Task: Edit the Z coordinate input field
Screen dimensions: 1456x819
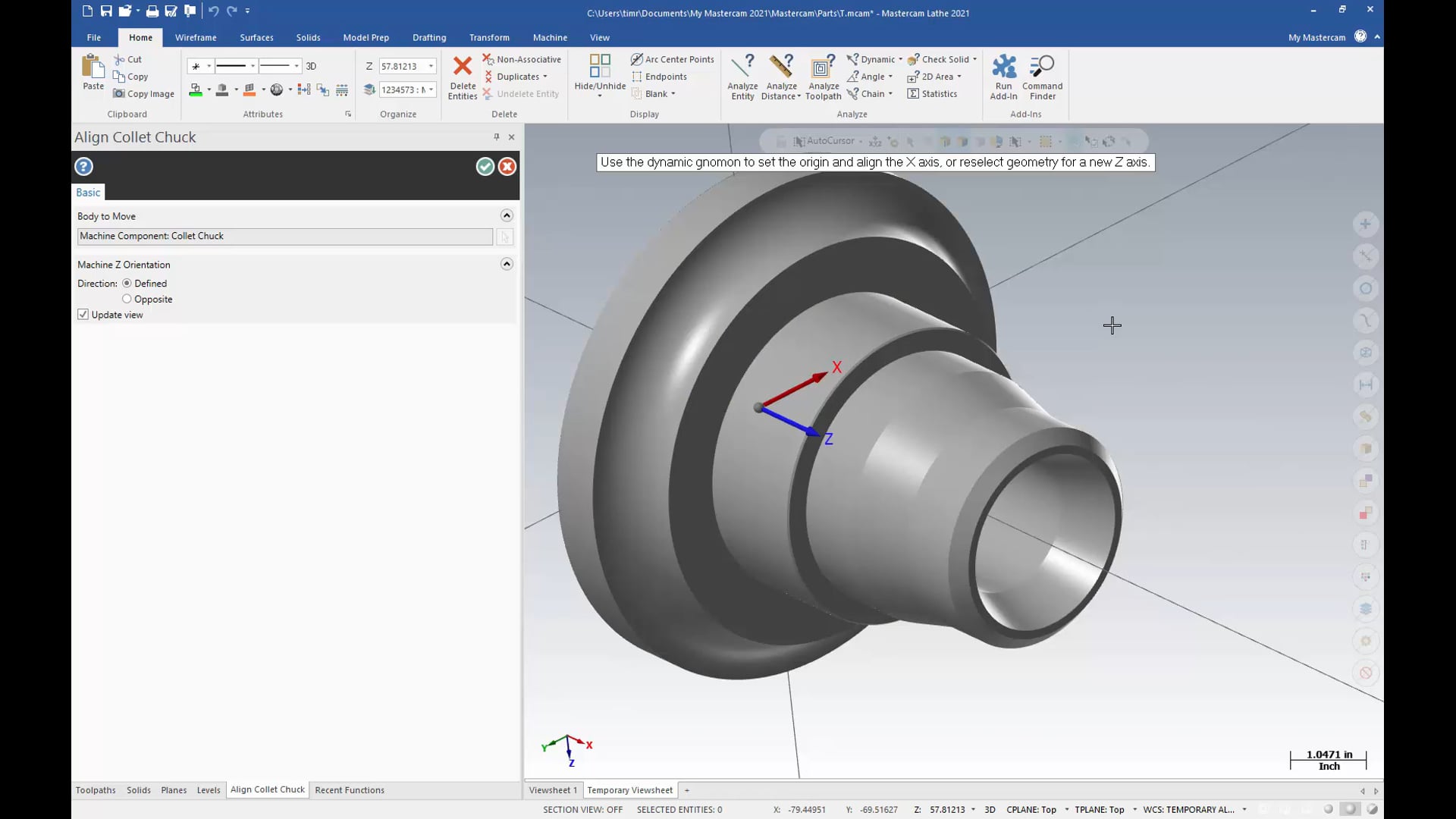Action: (400, 66)
